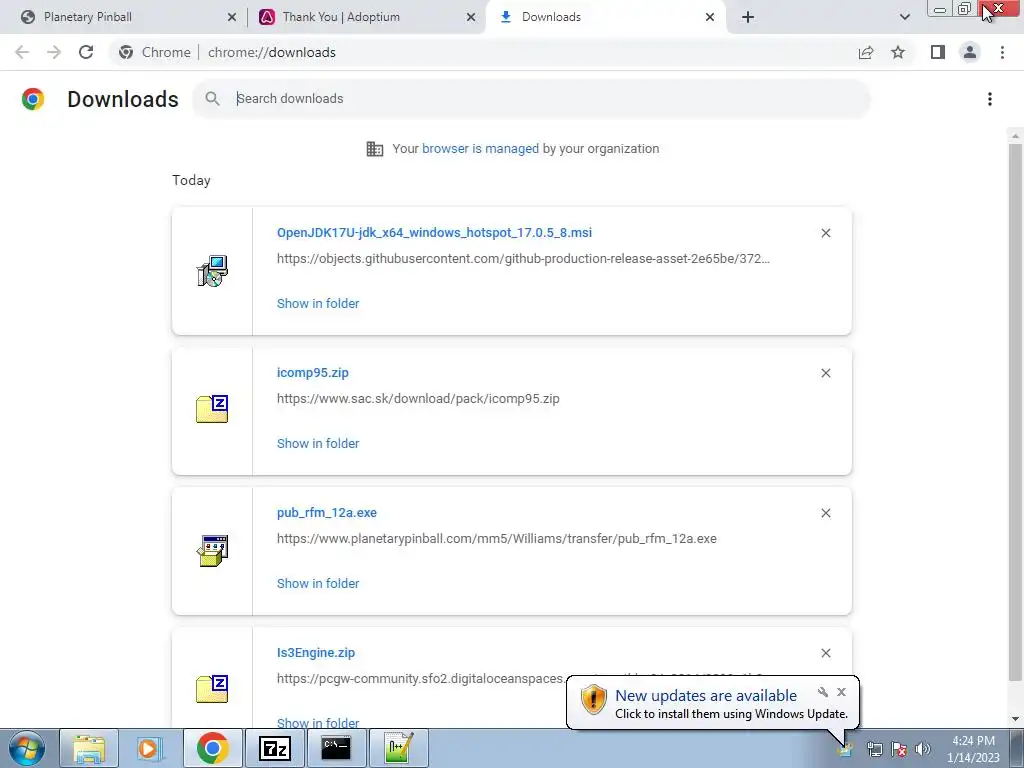Viewport: 1024px width, 768px height.
Task: Click the githubusercontent source URL text
Action: (523, 259)
